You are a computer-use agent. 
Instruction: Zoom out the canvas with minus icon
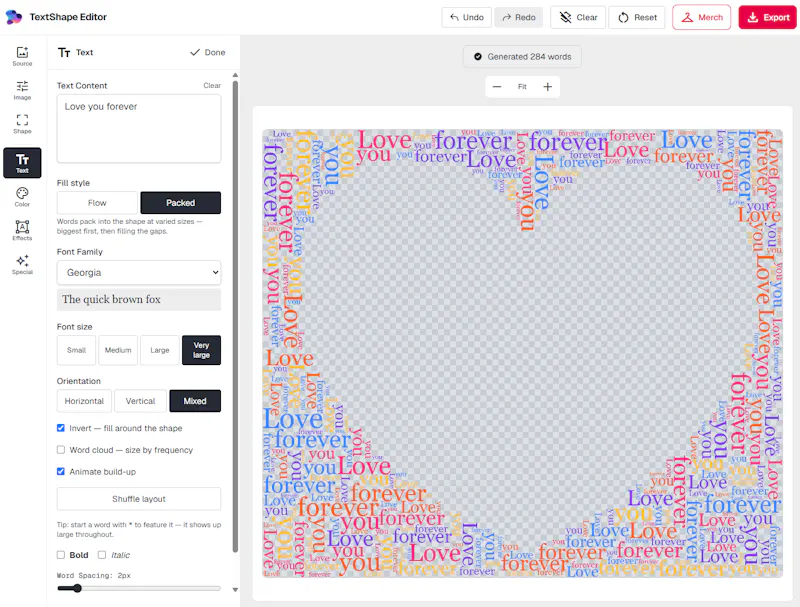tap(496, 87)
